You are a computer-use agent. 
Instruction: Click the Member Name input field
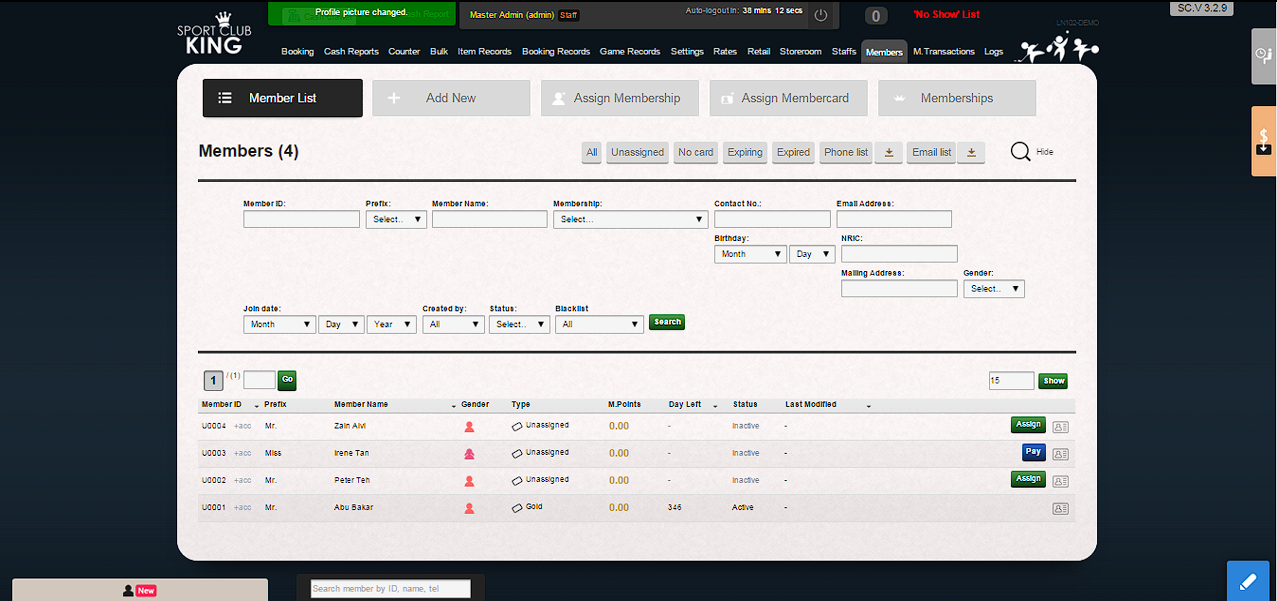click(x=489, y=219)
